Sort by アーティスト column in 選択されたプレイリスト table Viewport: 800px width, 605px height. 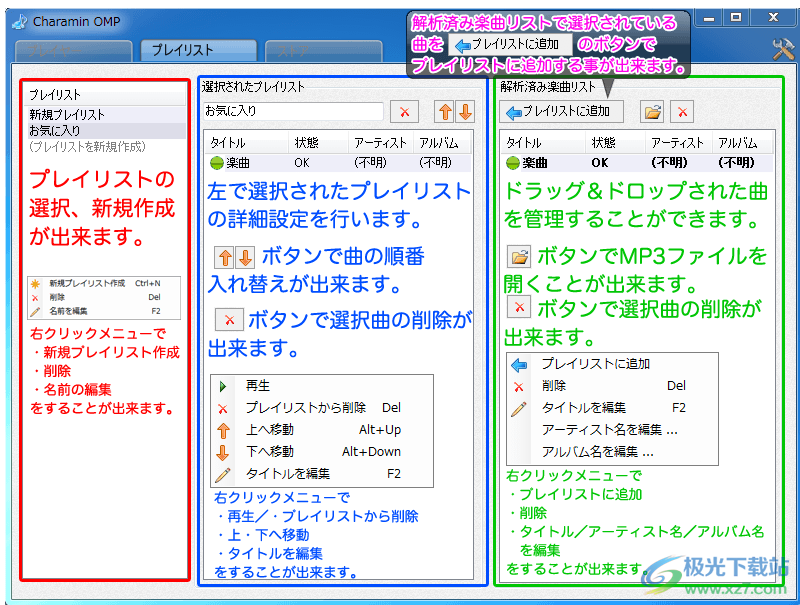381,143
